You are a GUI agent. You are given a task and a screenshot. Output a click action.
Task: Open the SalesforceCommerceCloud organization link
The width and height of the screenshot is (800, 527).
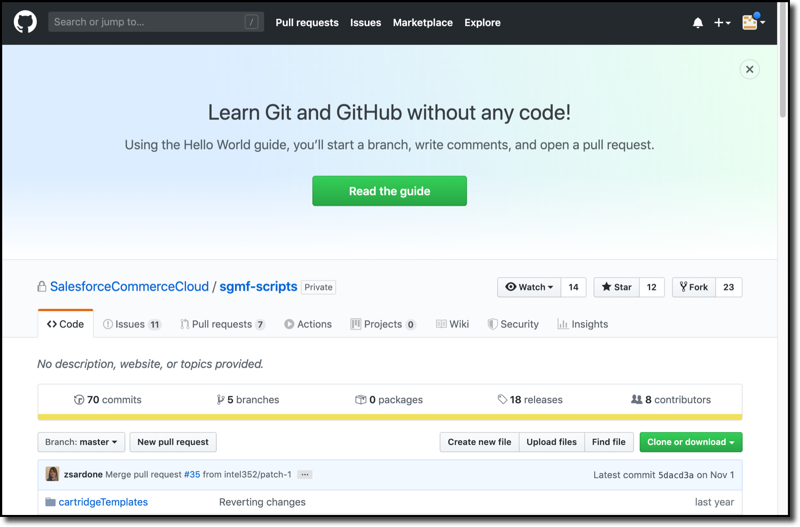tap(129, 287)
